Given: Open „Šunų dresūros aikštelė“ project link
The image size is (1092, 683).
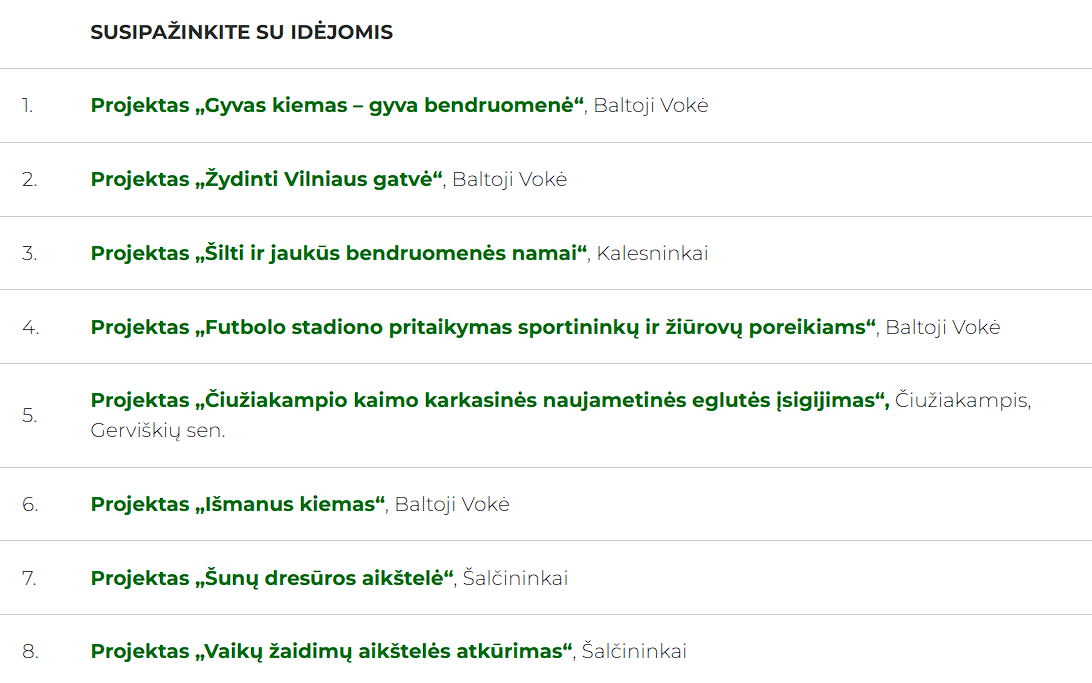Looking at the screenshot, I should pos(272,578).
